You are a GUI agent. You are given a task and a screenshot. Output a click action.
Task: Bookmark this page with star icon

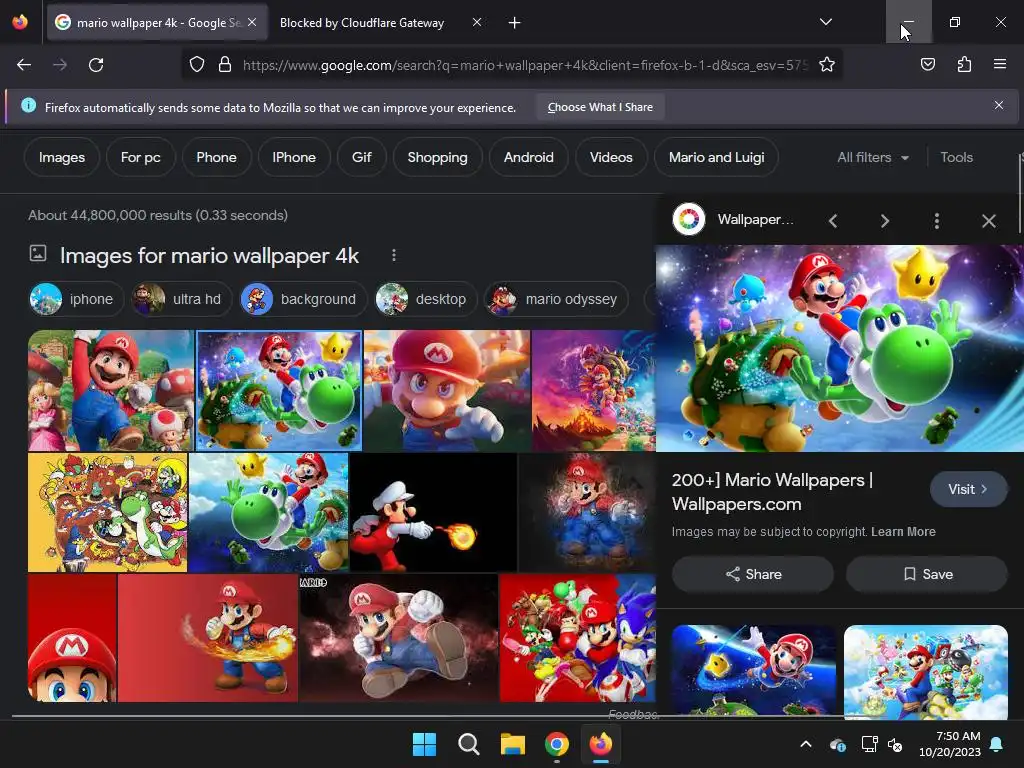827,65
